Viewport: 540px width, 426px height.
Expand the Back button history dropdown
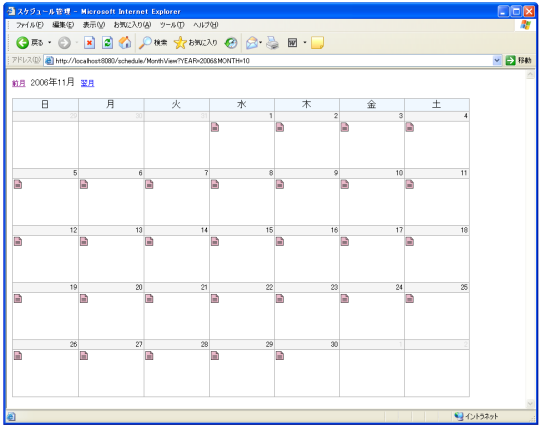click(x=50, y=43)
